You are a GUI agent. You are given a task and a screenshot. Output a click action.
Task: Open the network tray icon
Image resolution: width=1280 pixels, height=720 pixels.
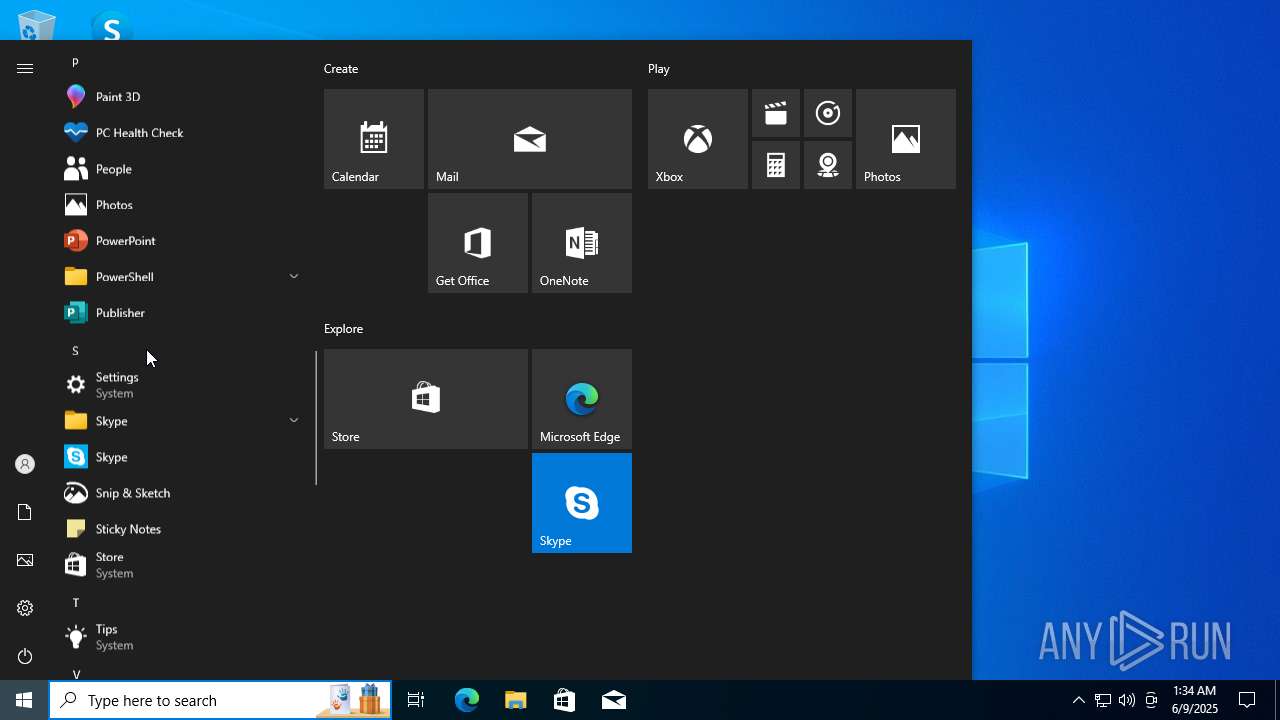click(x=1102, y=700)
